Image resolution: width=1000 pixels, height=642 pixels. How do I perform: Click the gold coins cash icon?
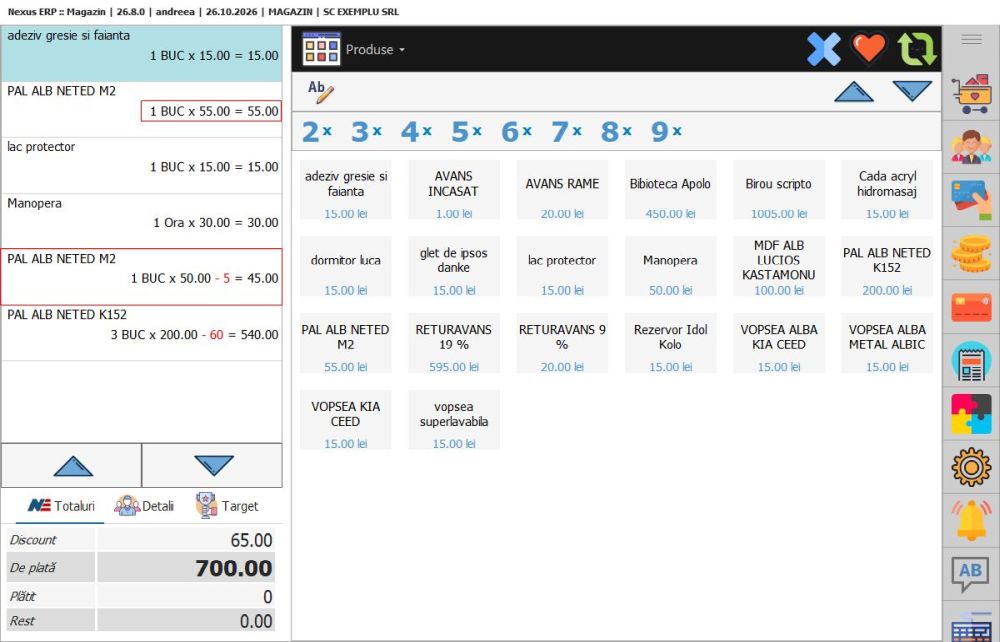click(x=971, y=253)
